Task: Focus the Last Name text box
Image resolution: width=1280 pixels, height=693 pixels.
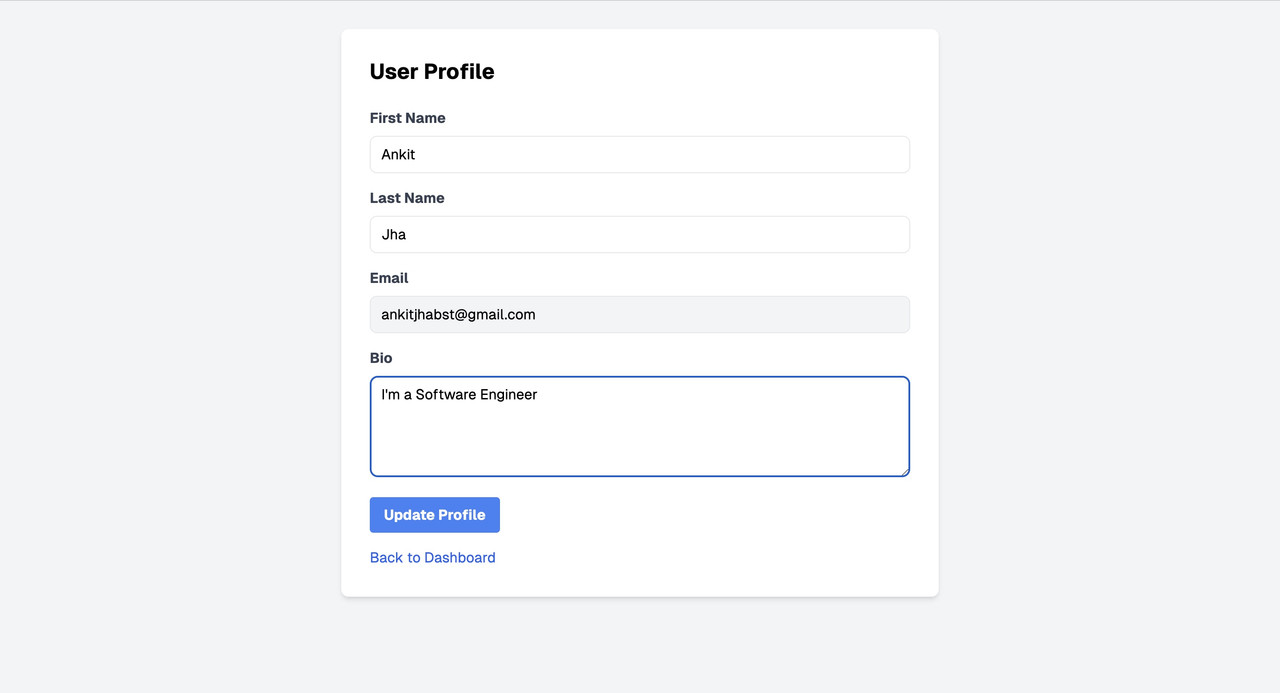Action: pyautogui.click(x=640, y=235)
